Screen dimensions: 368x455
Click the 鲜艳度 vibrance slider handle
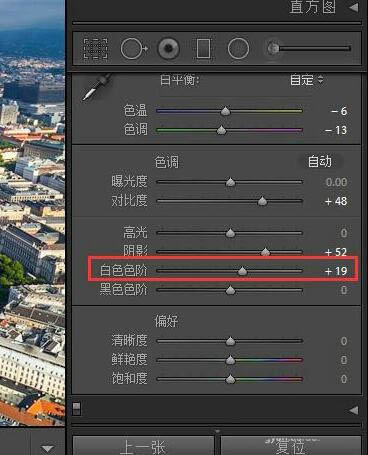tap(230, 360)
